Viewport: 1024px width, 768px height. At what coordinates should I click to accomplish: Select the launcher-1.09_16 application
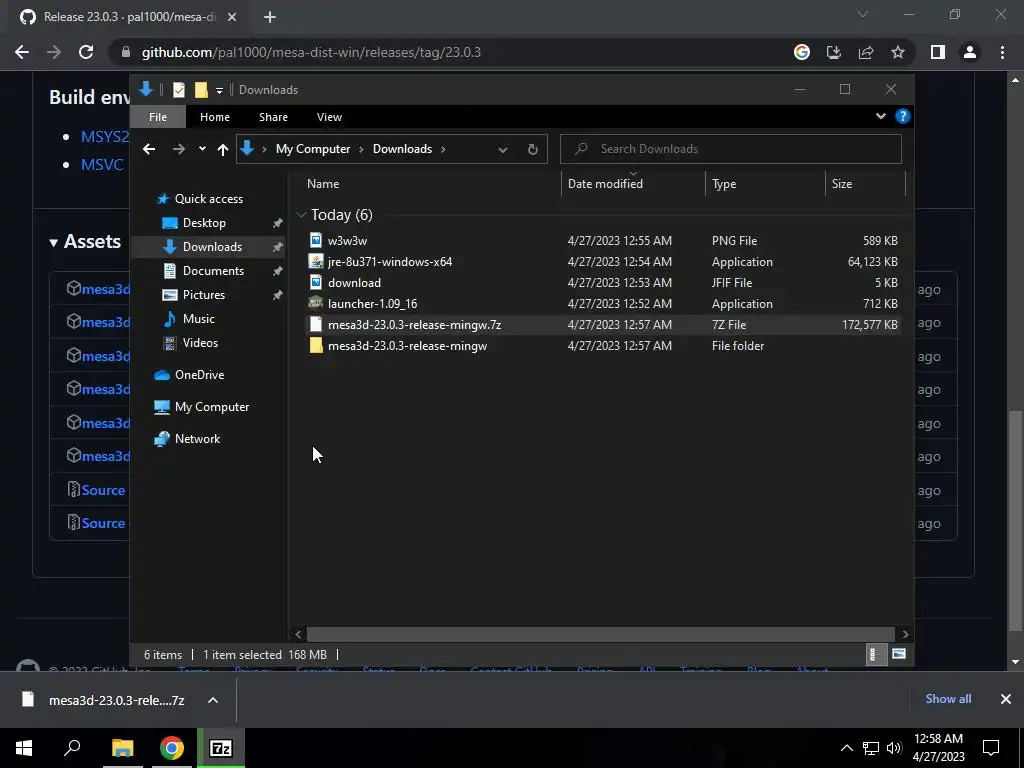coord(603,304)
